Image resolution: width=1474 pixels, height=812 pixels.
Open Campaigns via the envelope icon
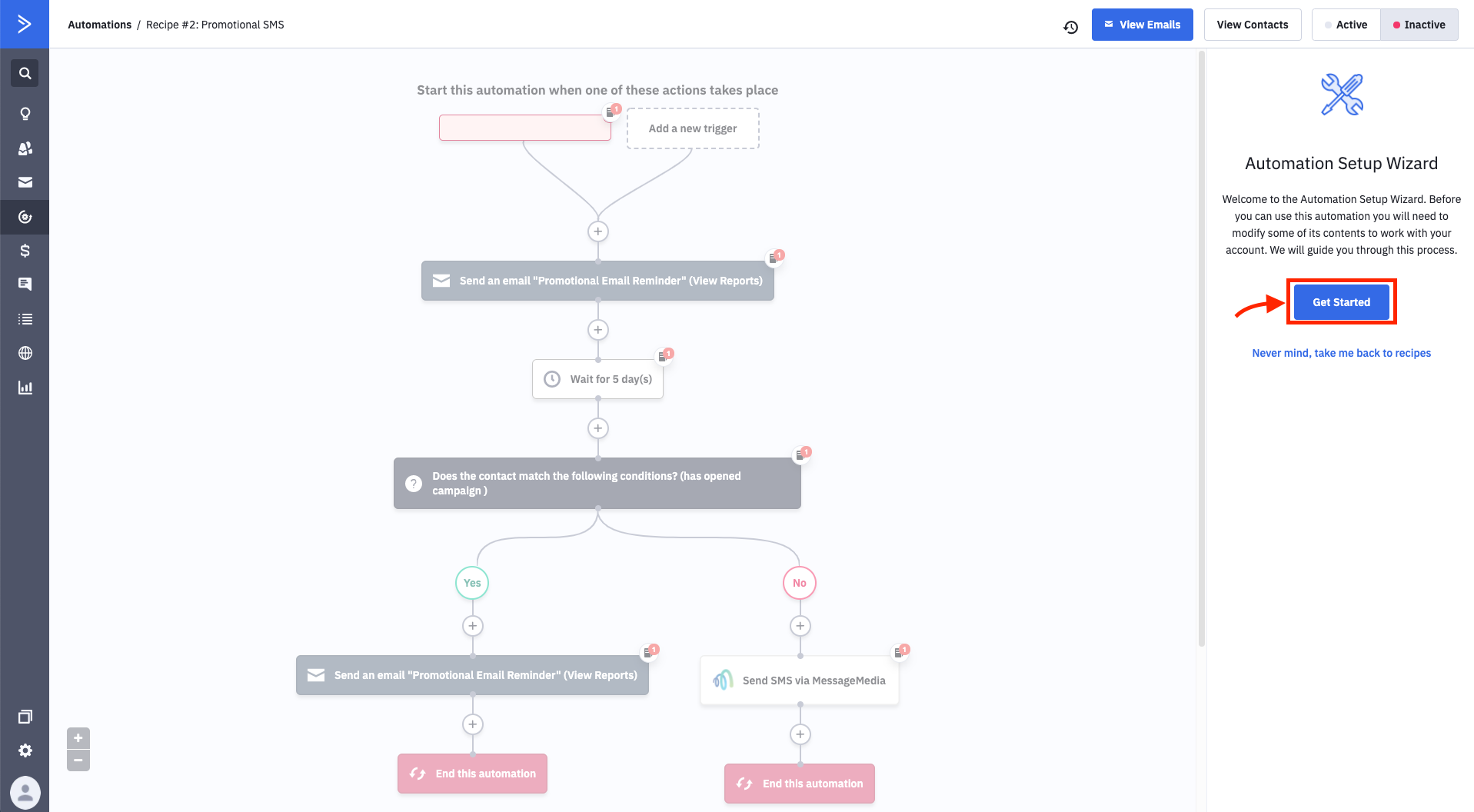[x=25, y=182]
